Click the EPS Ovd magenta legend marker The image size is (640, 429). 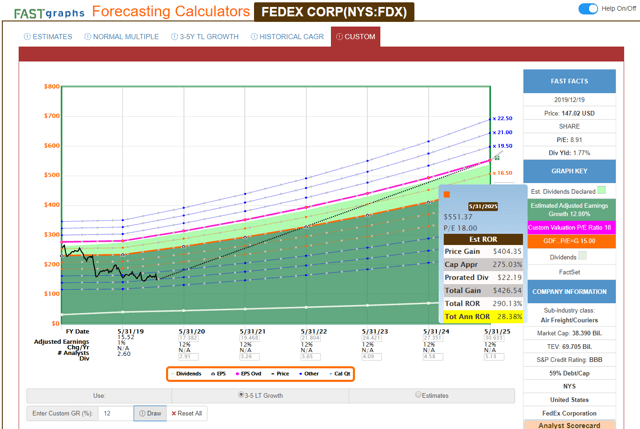pyautogui.click(x=238, y=374)
